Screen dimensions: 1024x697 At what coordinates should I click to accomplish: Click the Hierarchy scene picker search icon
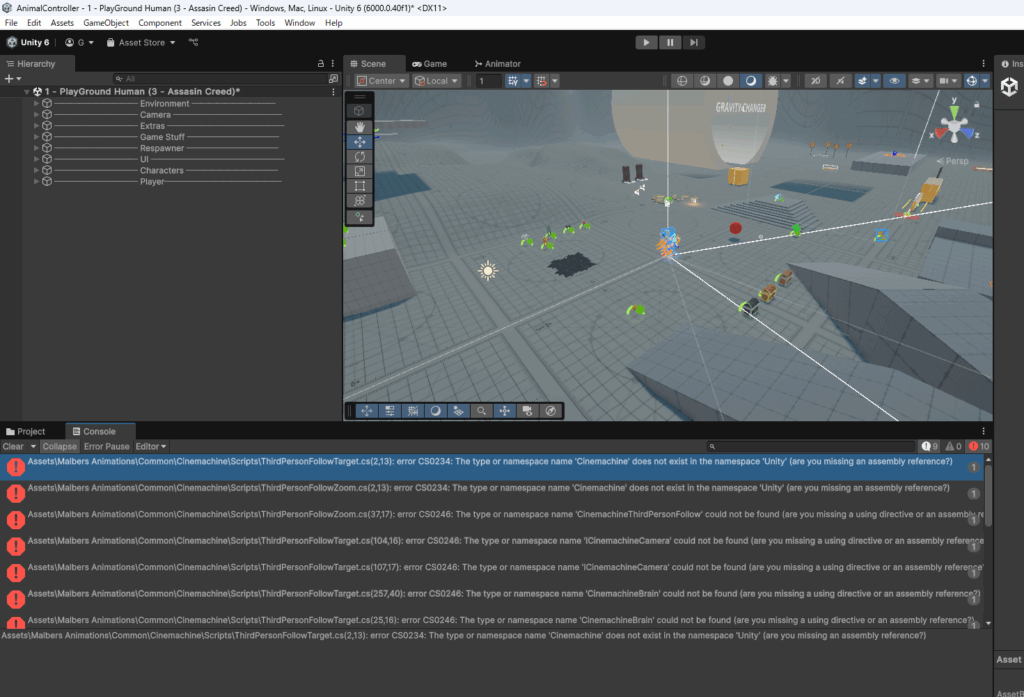(333, 78)
